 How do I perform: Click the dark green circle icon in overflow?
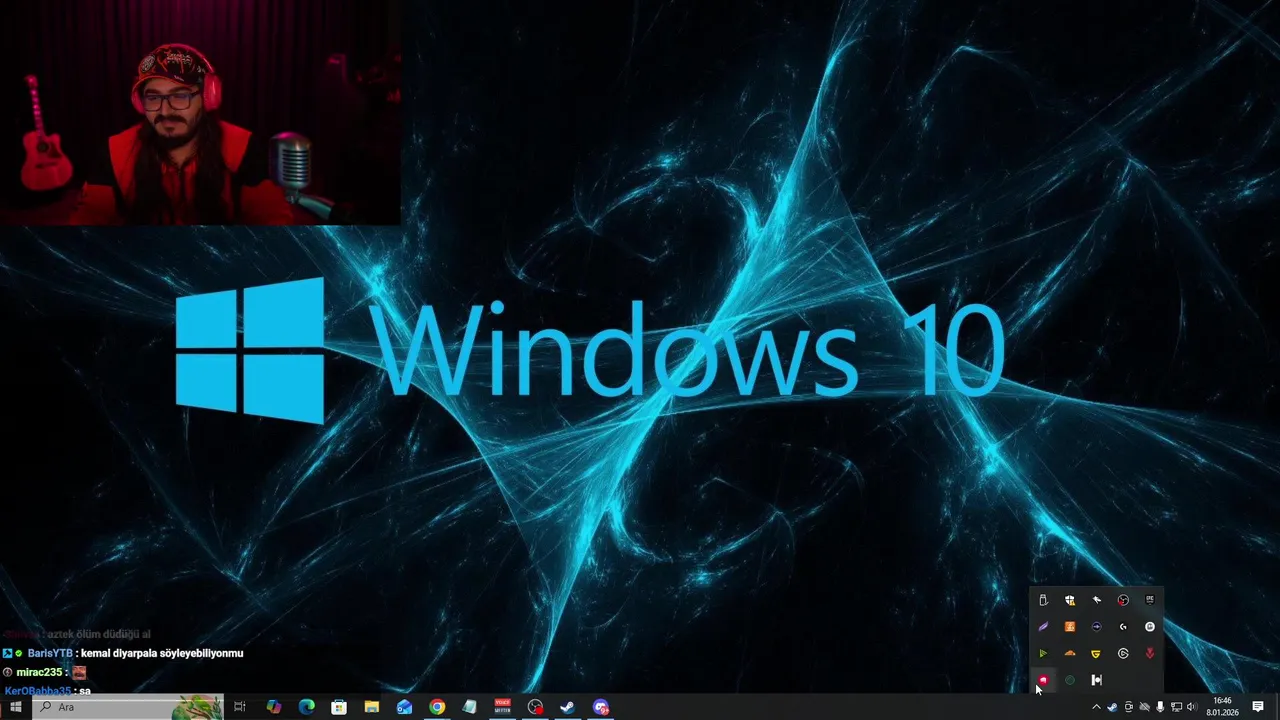(1070, 680)
